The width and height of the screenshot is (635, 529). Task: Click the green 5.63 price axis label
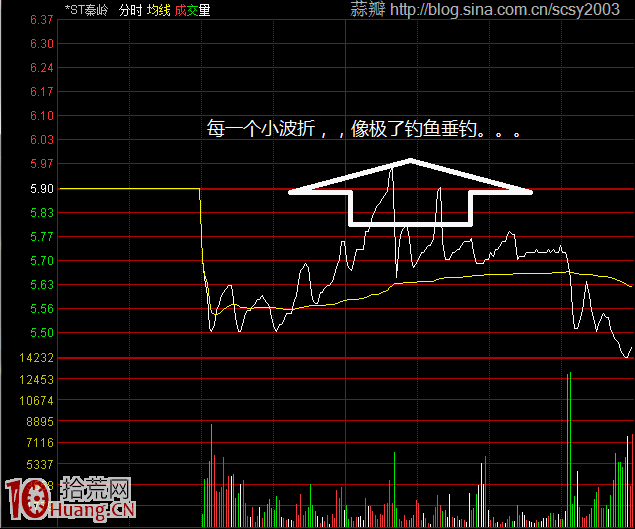click(42, 284)
